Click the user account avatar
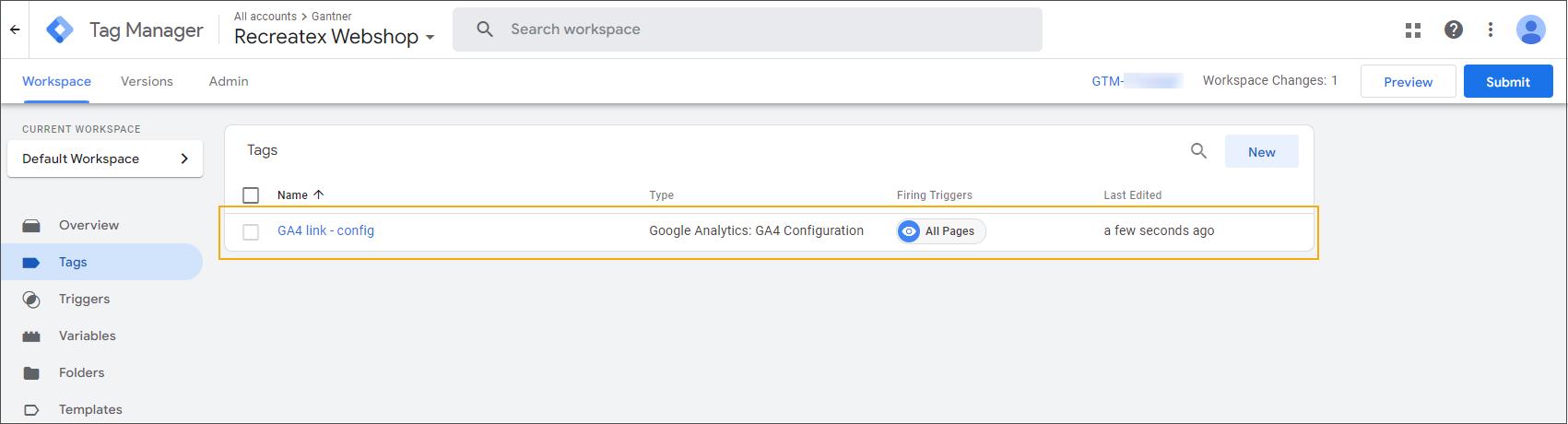The width and height of the screenshot is (1568, 424). 1530,29
